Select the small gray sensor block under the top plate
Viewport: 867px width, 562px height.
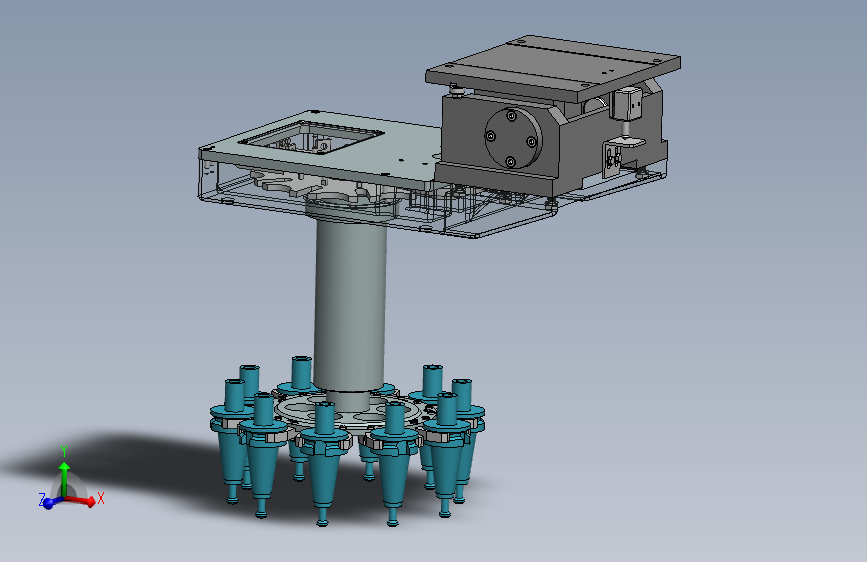[x=627, y=103]
